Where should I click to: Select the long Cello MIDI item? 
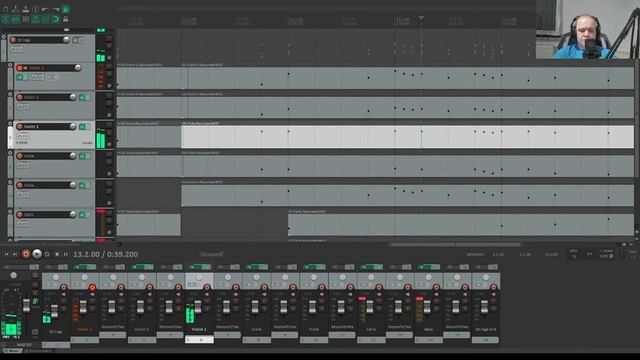pos(461,225)
